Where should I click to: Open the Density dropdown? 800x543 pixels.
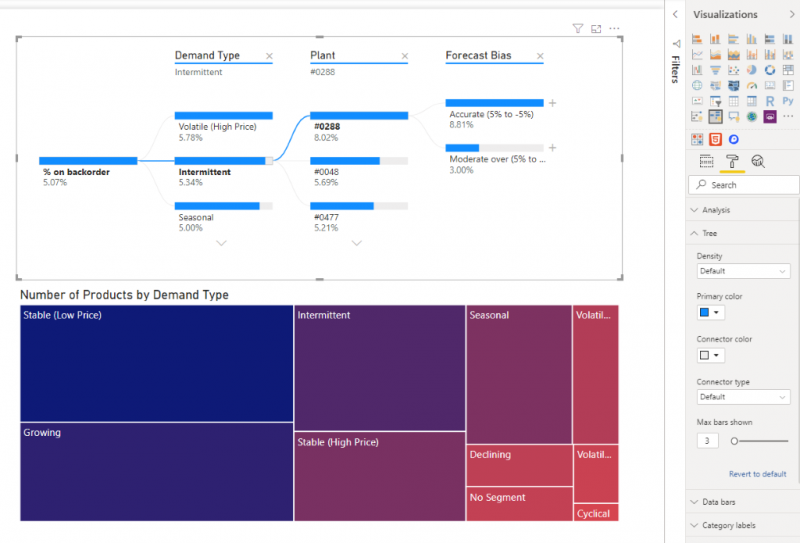pos(743,271)
